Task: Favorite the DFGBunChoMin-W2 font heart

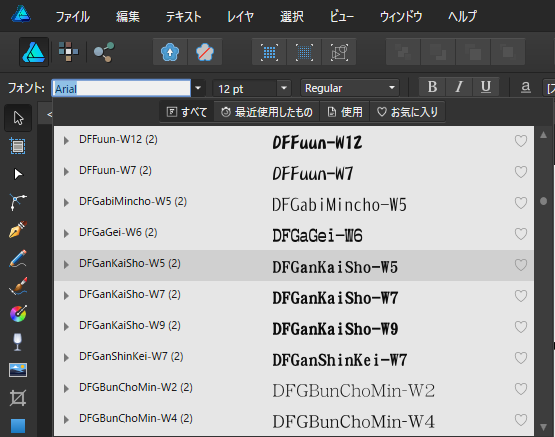Action: (521, 389)
